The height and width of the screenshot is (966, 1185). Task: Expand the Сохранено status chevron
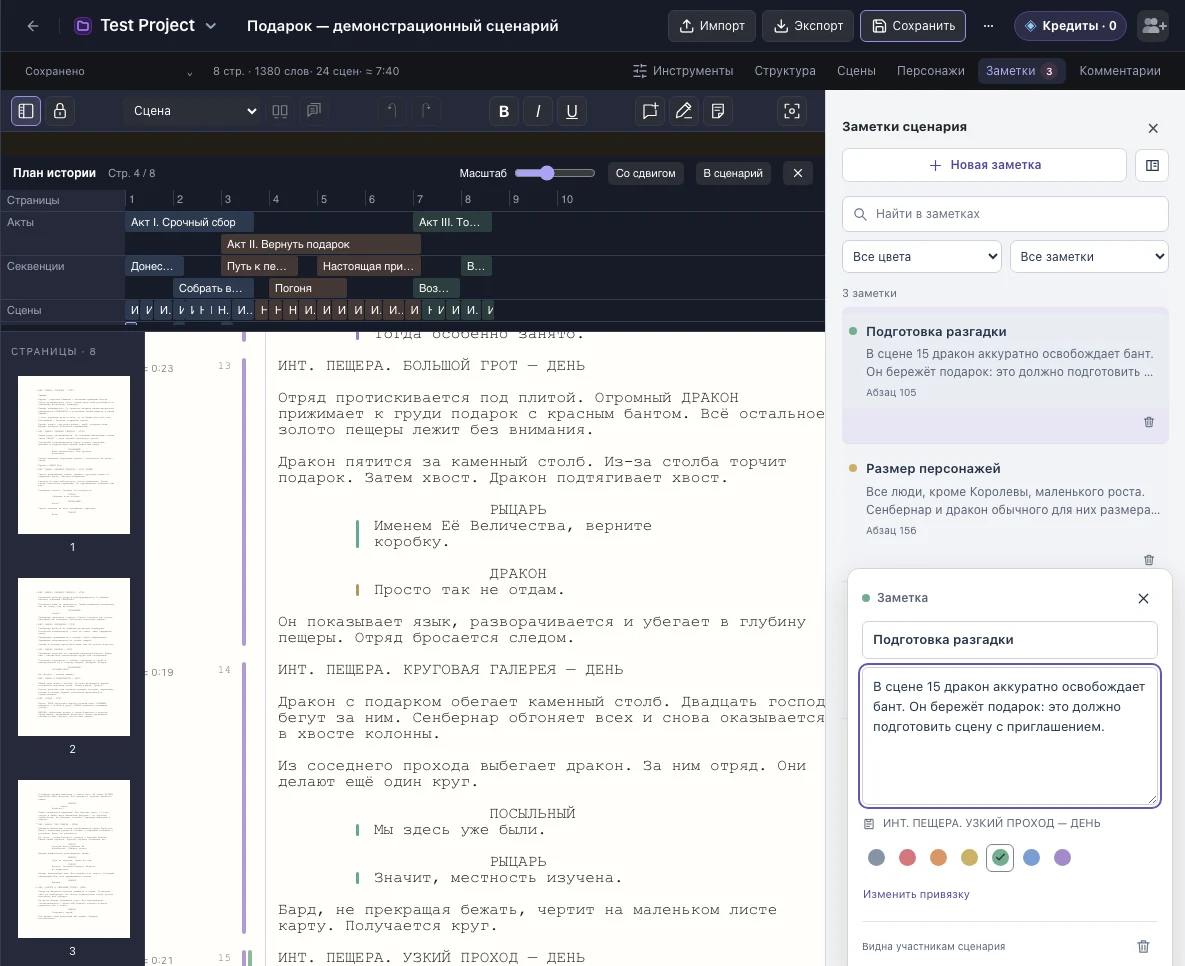[x=189, y=72]
